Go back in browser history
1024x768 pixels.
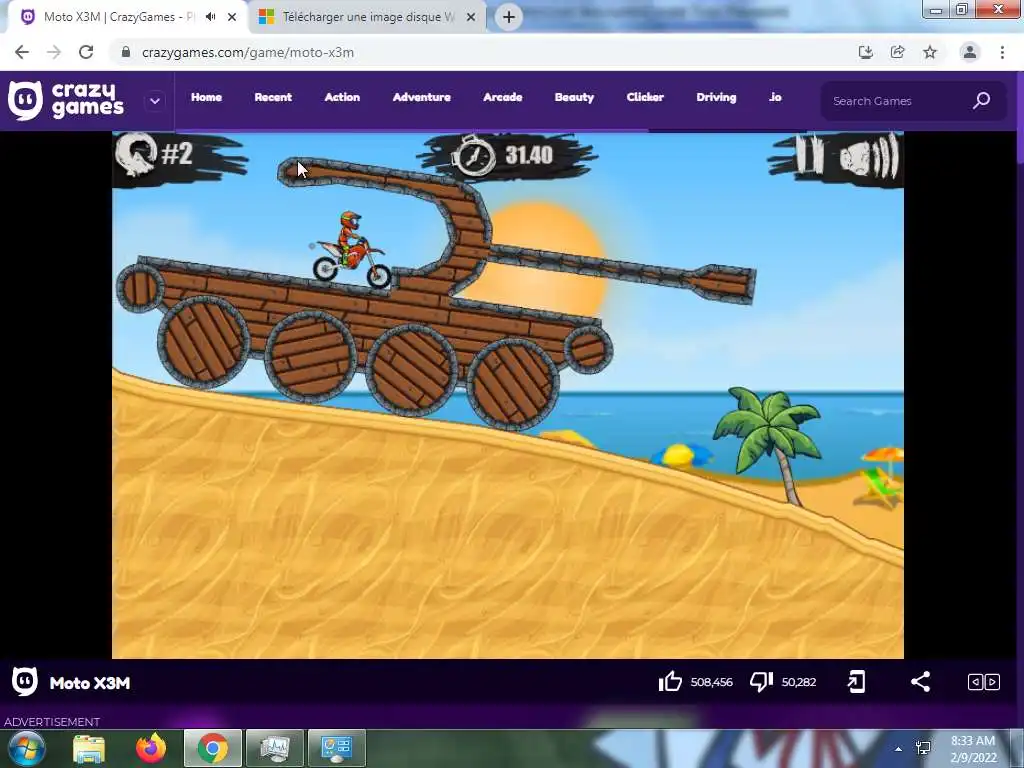click(x=22, y=52)
